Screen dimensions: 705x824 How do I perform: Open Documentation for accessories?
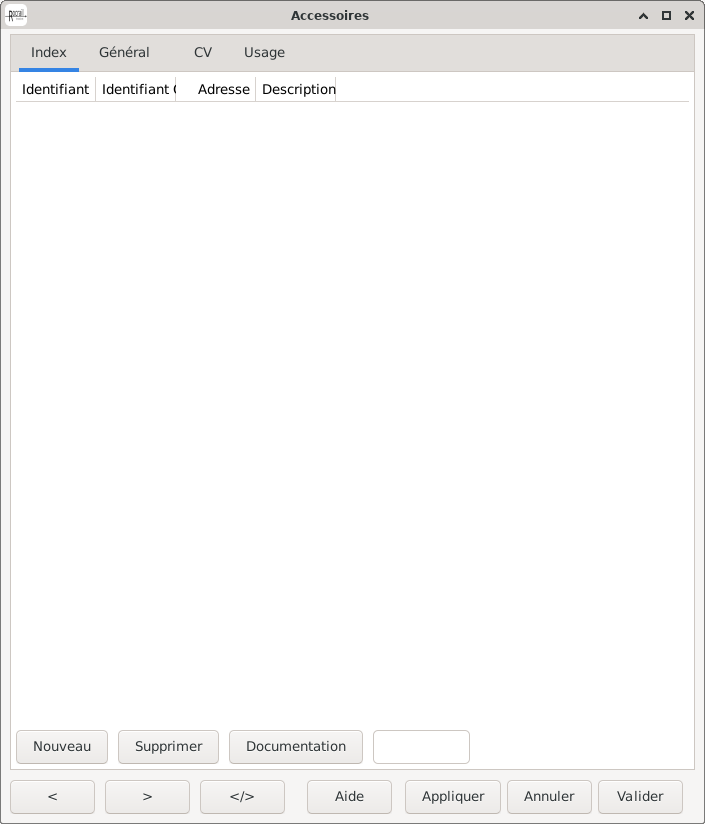pos(296,746)
